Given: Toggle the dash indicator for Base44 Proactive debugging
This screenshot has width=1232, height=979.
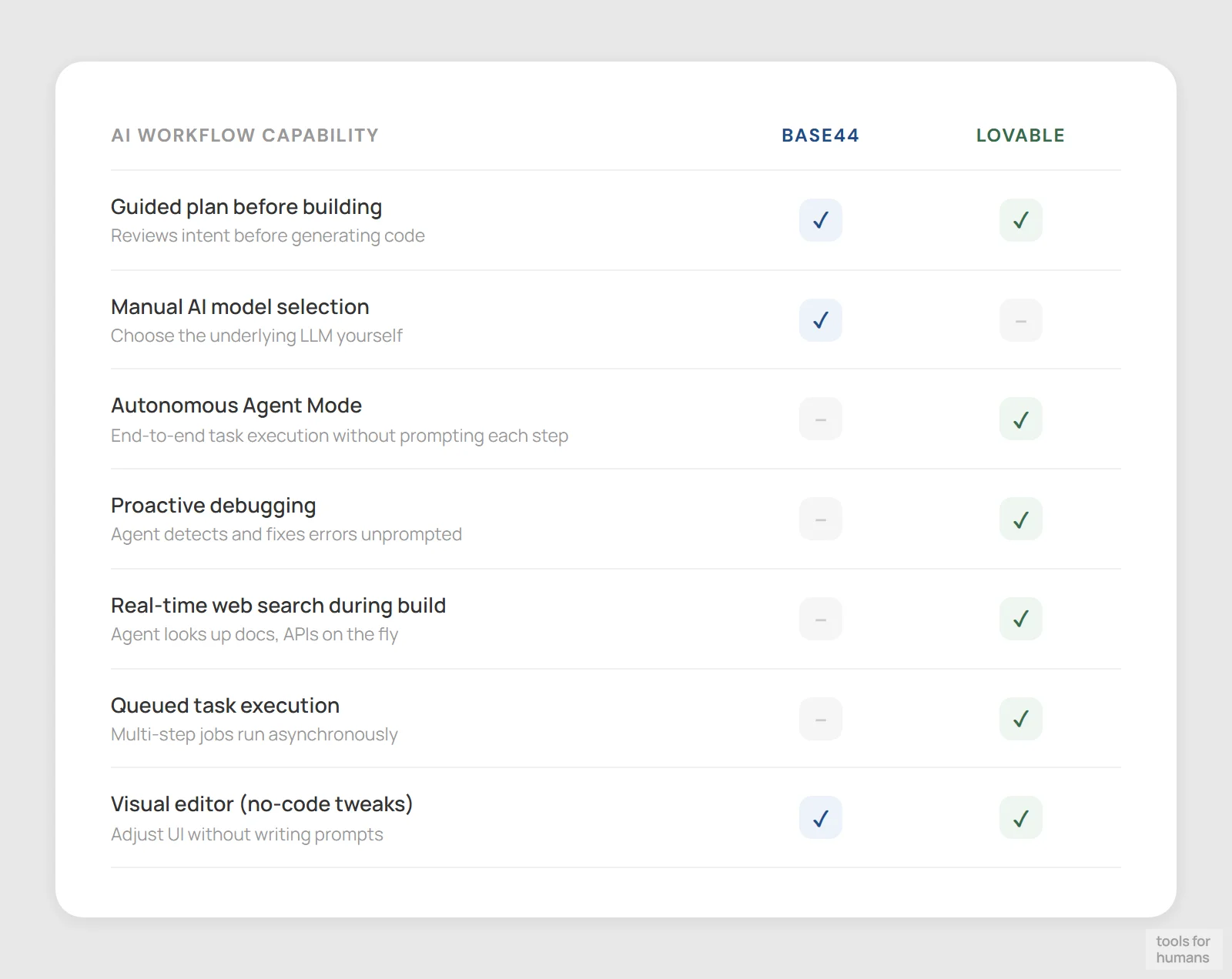Looking at the screenshot, I should pyautogui.click(x=820, y=519).
